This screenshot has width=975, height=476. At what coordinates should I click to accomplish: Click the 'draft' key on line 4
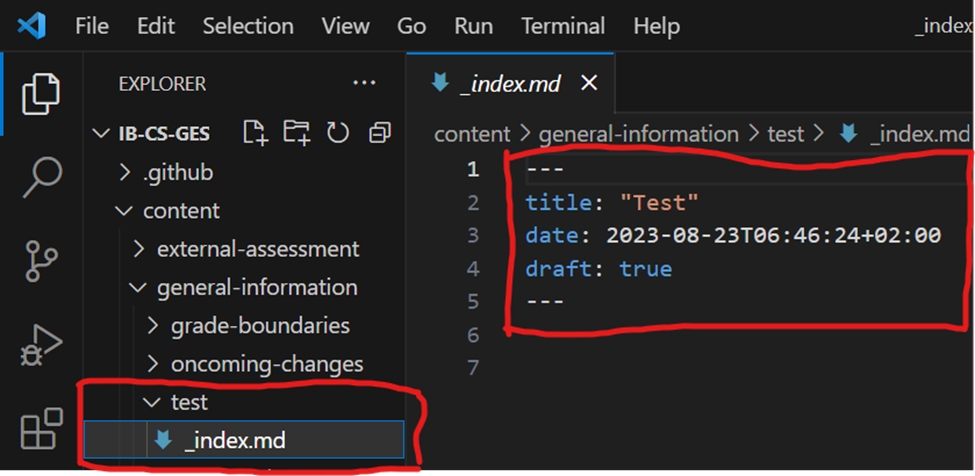559,269
